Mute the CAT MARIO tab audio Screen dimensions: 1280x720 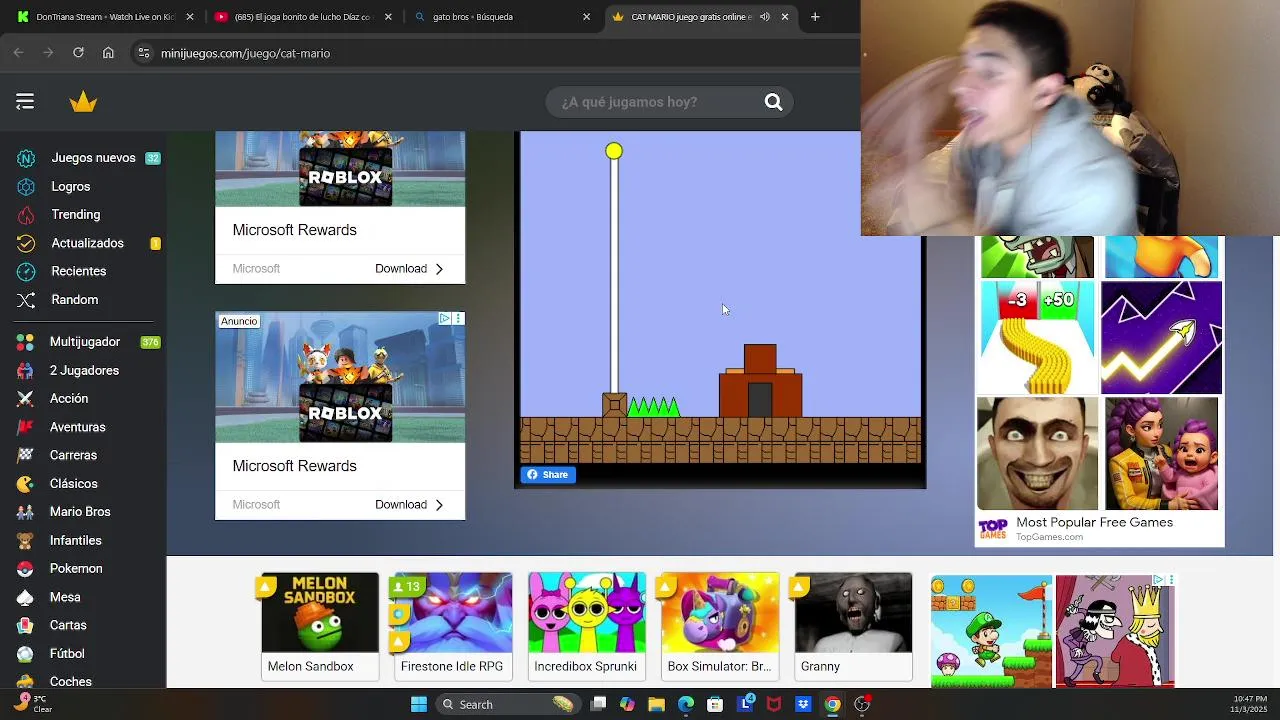(x=765, y=17)
